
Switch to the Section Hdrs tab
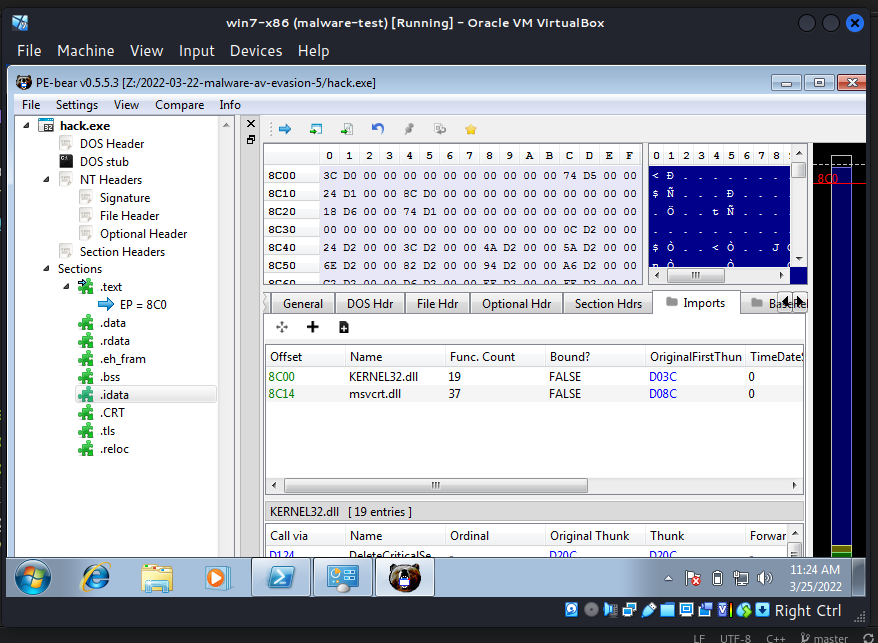click(607, 303)
